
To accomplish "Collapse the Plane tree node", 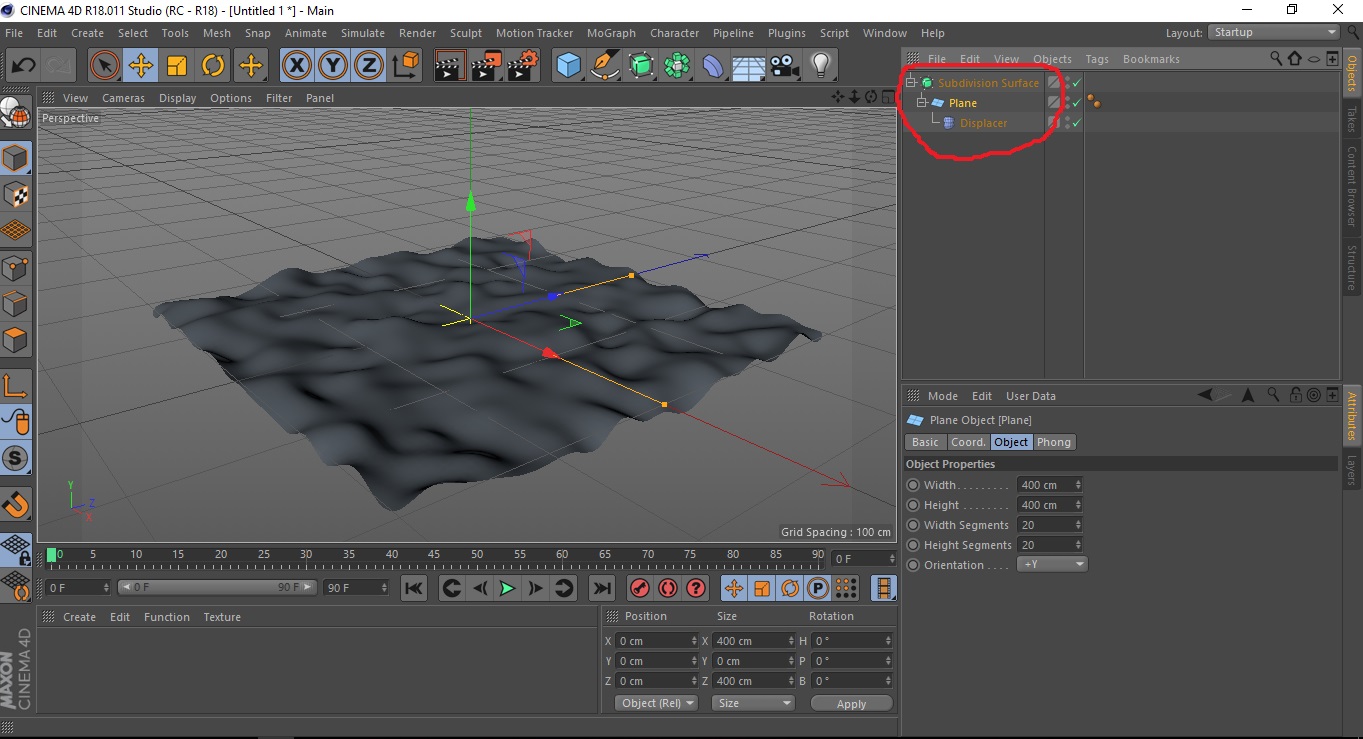I will [x=922, y=103].
